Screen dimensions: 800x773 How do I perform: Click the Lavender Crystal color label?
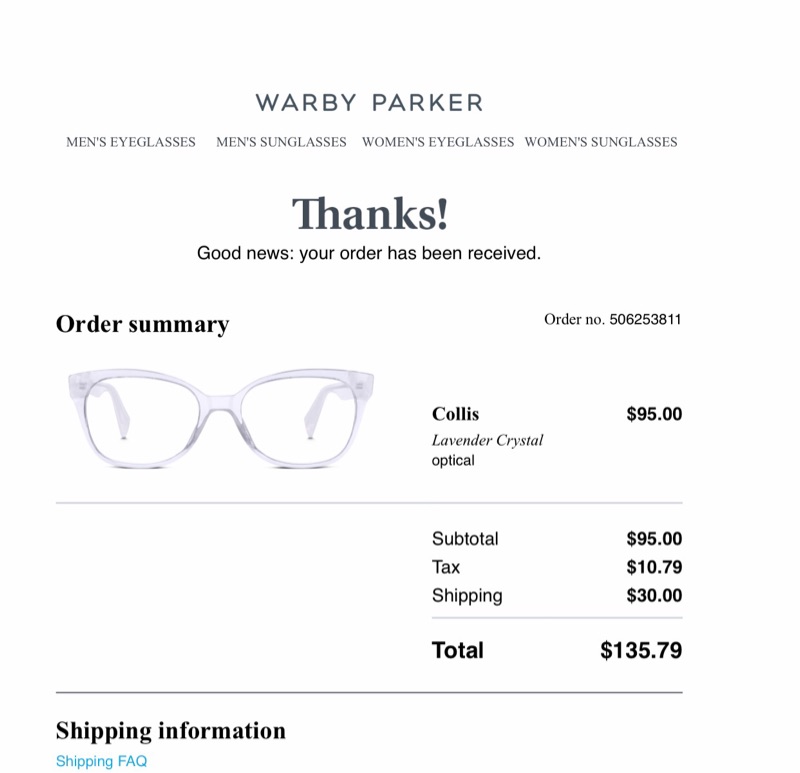(x=487, y=440)
